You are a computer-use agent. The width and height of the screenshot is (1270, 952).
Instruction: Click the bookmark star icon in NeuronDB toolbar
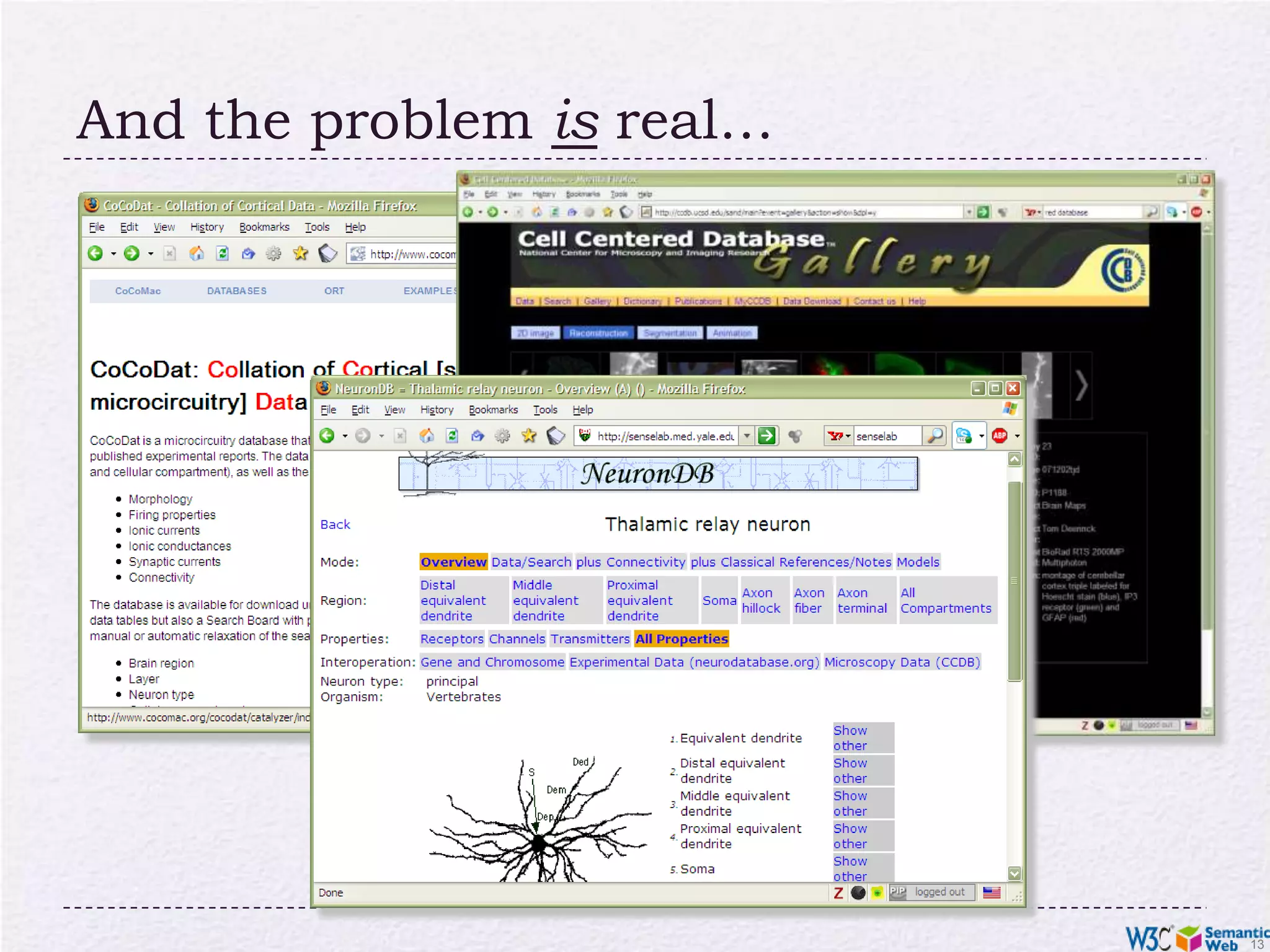pos(528,436)
